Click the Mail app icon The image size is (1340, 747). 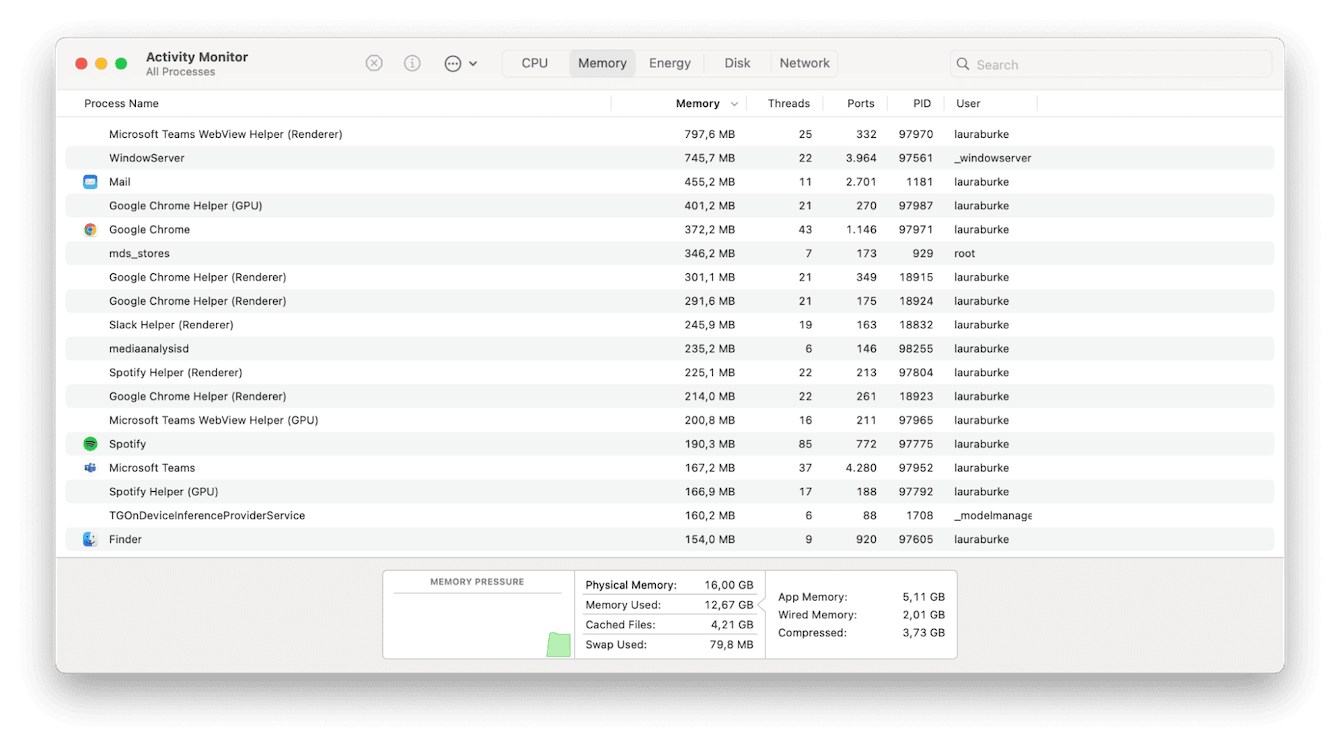(89, 181)
